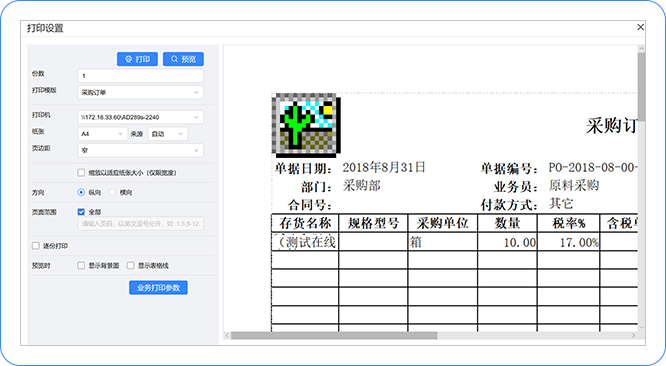Click the (测试在线 item name cell
Screen dimensions: 666x366
[x=305, y=242]
